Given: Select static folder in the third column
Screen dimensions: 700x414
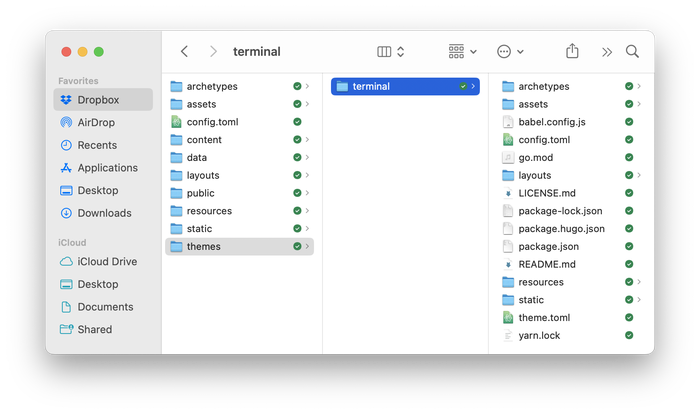Looking at the screenshot, I should pos(531,300).
